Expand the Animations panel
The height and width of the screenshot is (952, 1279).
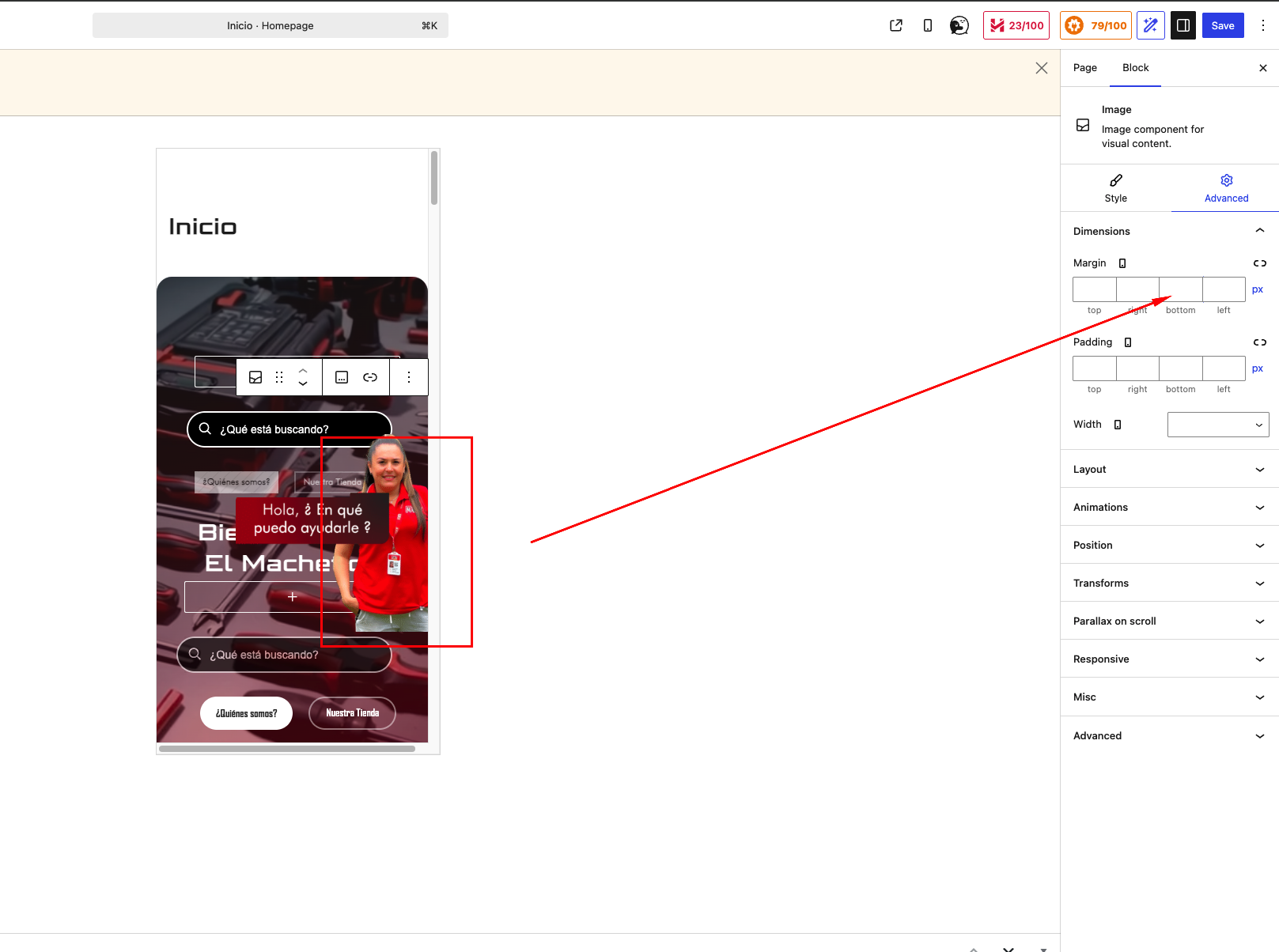pos(1170,507)
